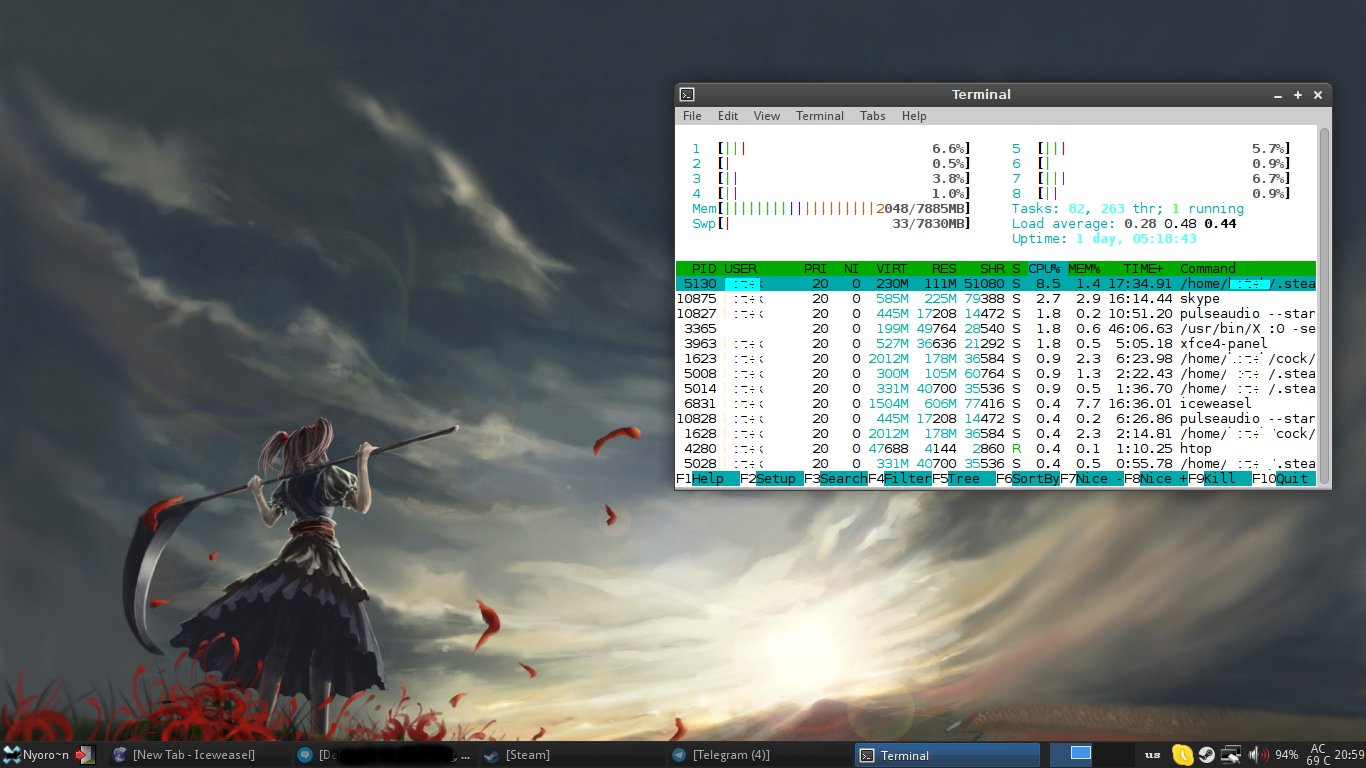
Task: Select pulseaudio process with PID 10828
Action: tap(996, 419)
